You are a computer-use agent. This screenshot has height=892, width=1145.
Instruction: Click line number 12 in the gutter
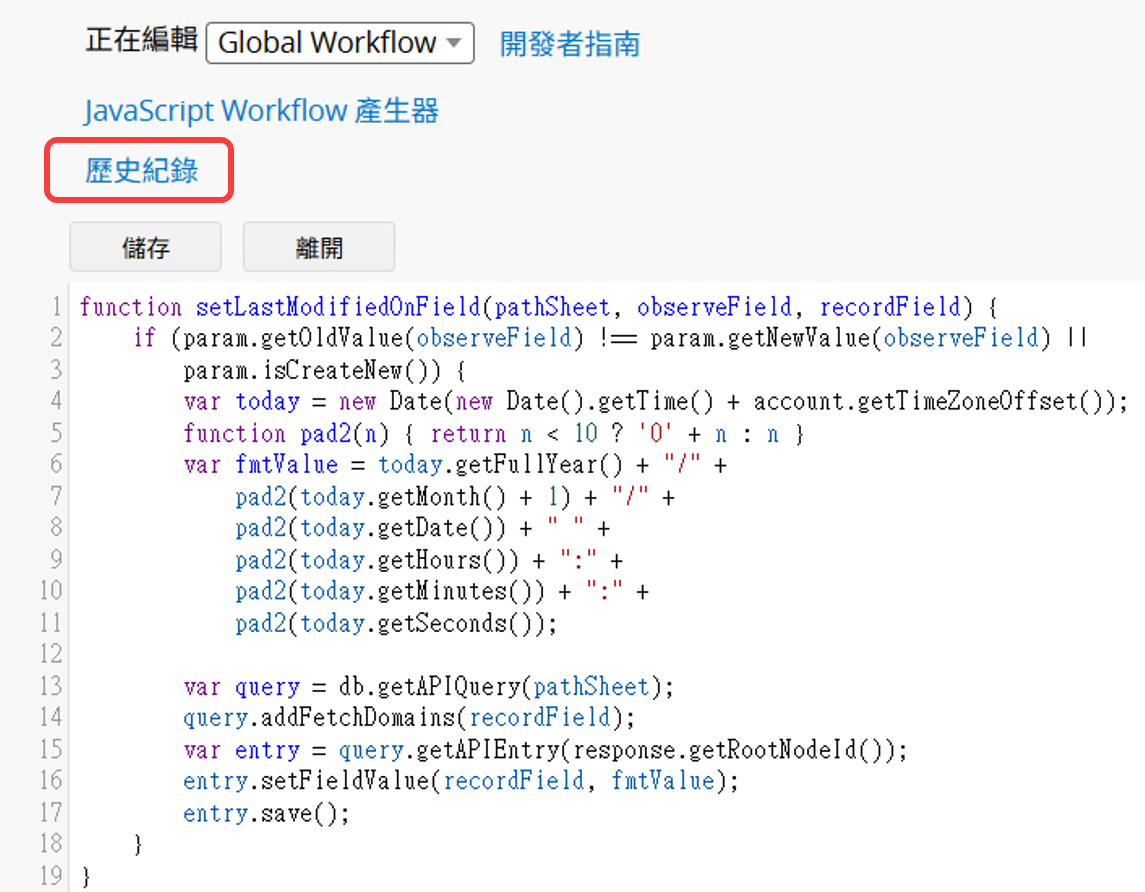[x=51, y=653]
